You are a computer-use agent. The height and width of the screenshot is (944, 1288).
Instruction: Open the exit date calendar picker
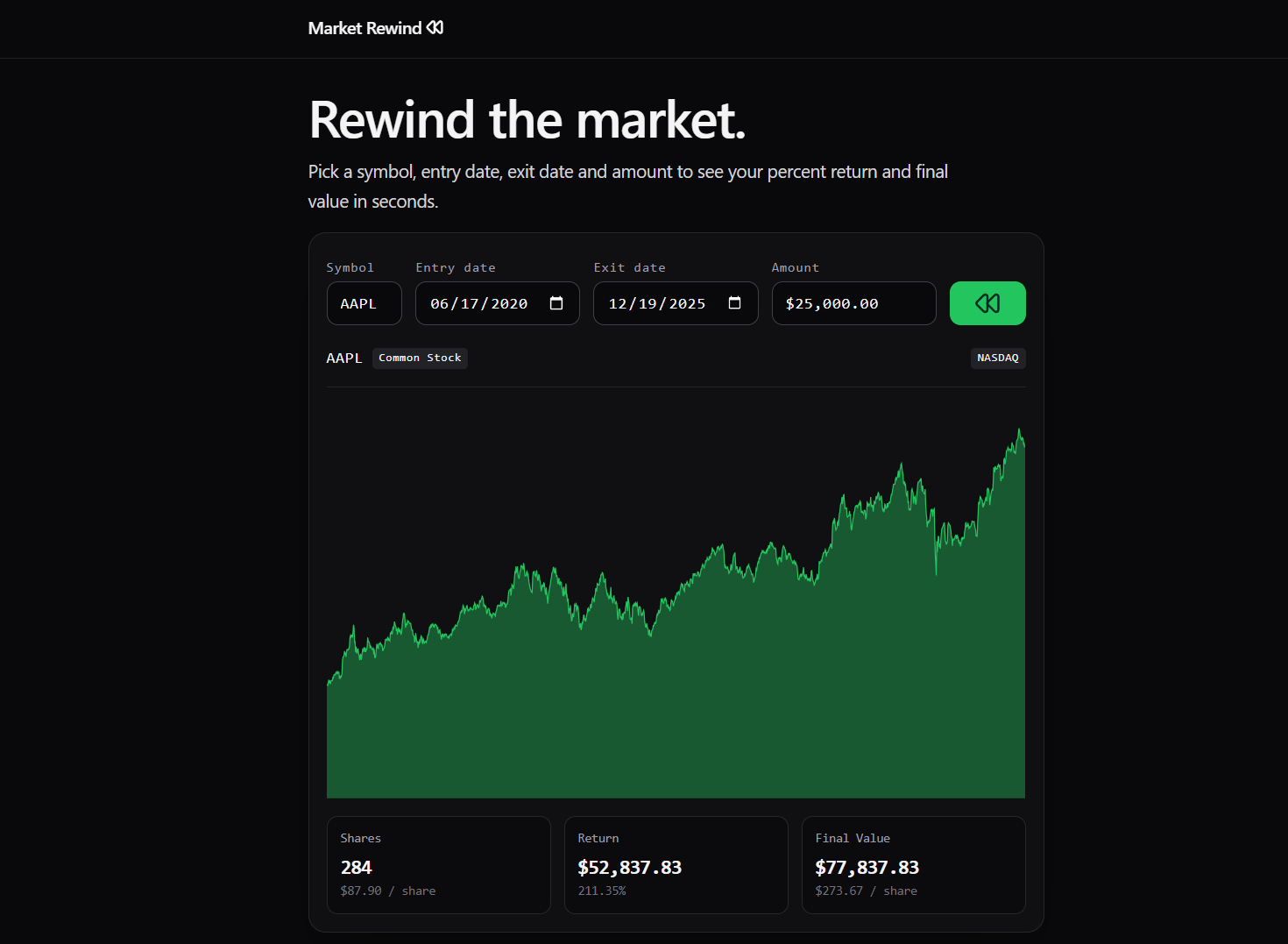(x=734, y=302)
